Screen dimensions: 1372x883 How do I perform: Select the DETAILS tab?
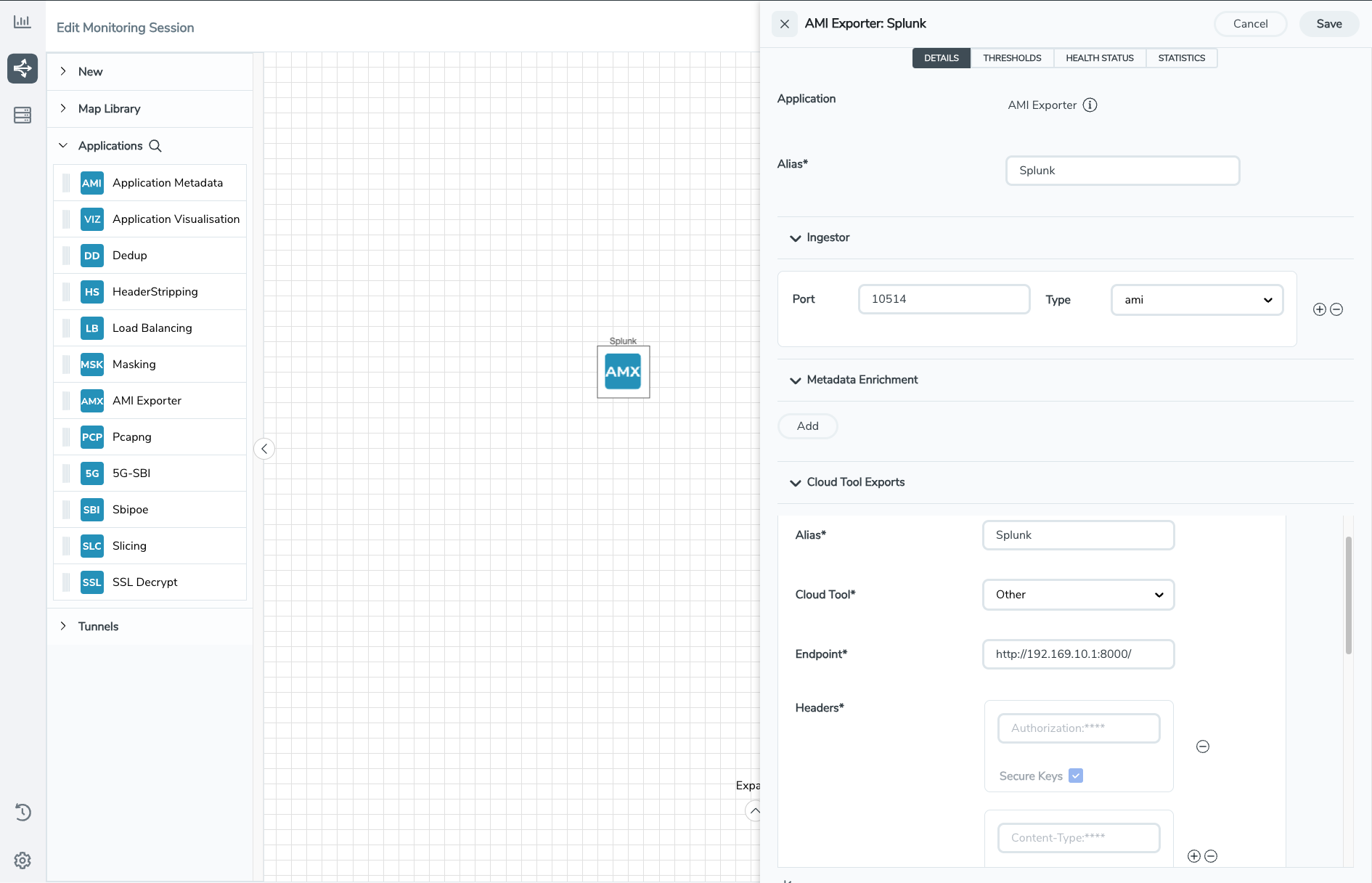click(942, 58)
